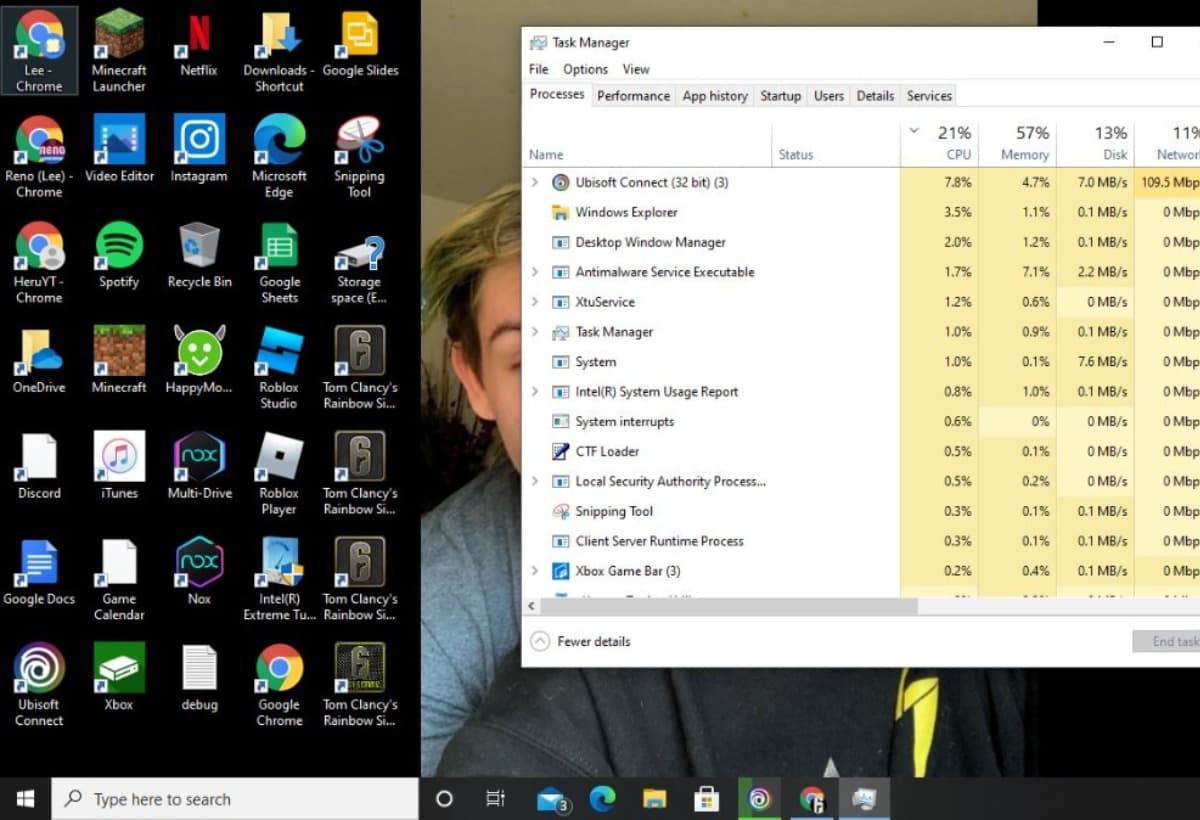Open the Options menu in Task Manager
The height and width of the screenshot is (820, 1200).
click(x=585, y=69)
